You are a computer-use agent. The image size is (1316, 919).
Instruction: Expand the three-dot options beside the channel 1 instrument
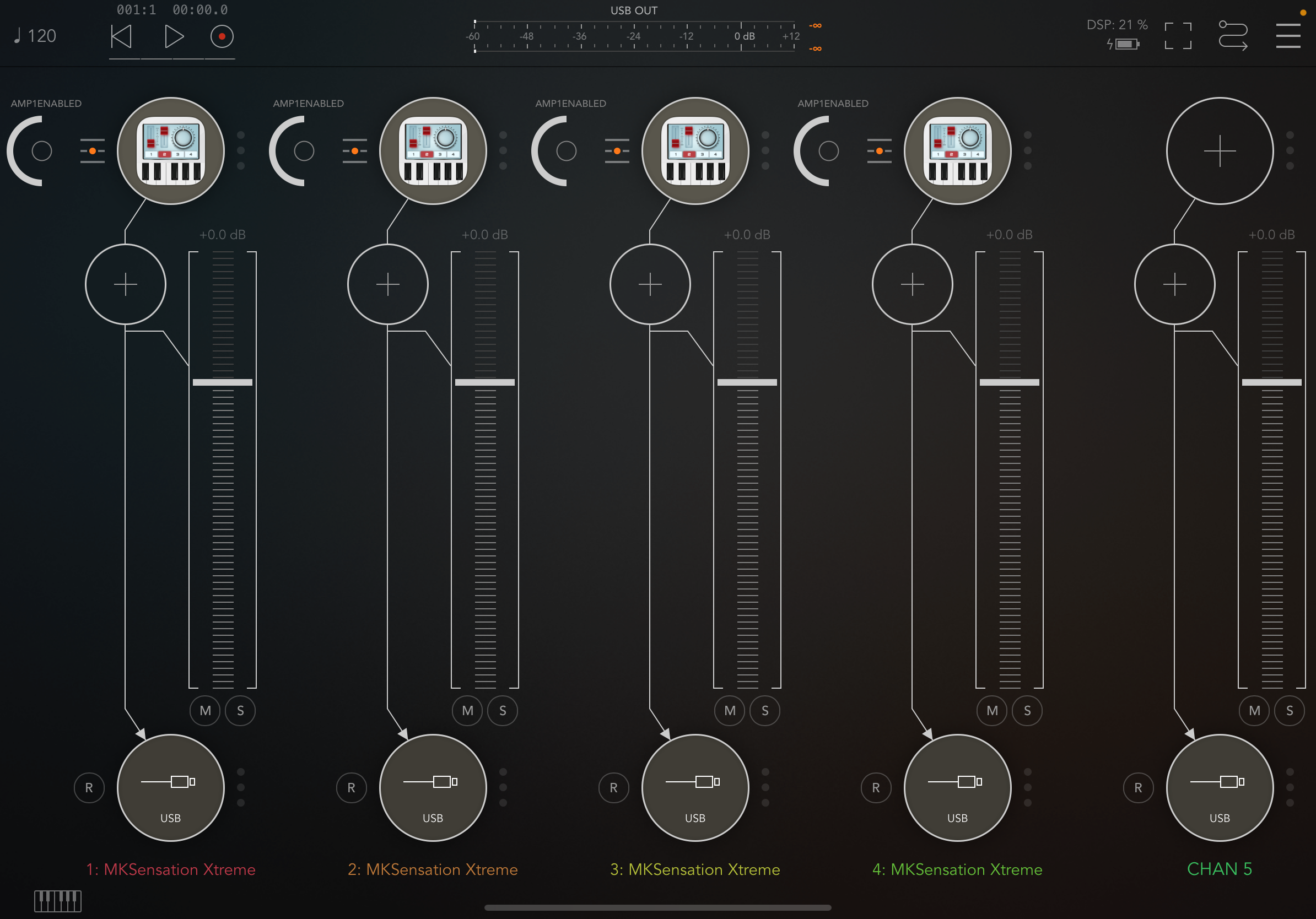[241, 150]
